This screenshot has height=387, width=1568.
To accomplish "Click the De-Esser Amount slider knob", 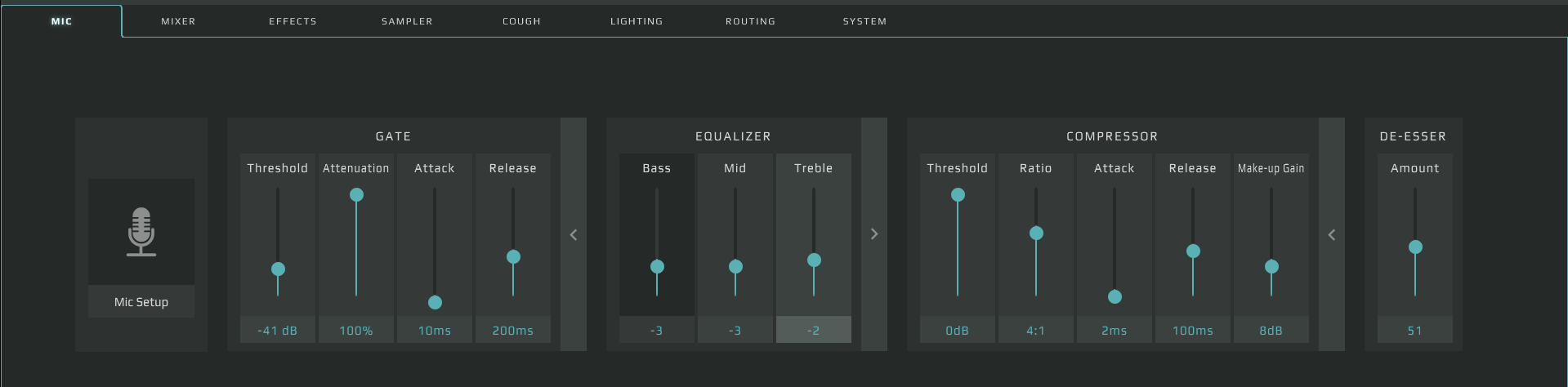I will 1415,247.
